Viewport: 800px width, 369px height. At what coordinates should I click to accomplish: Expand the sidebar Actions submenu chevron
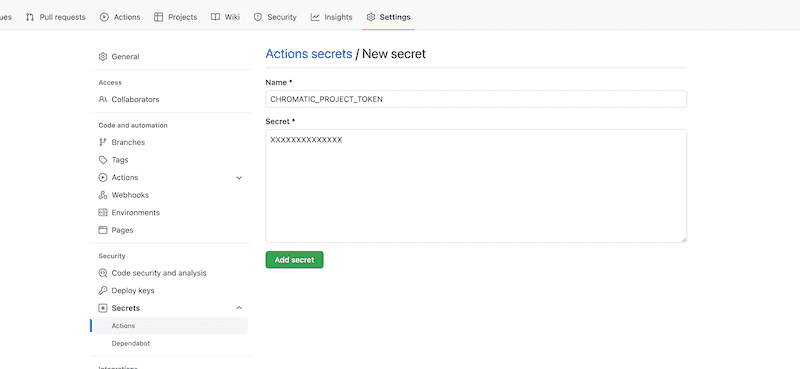(239, 178)
